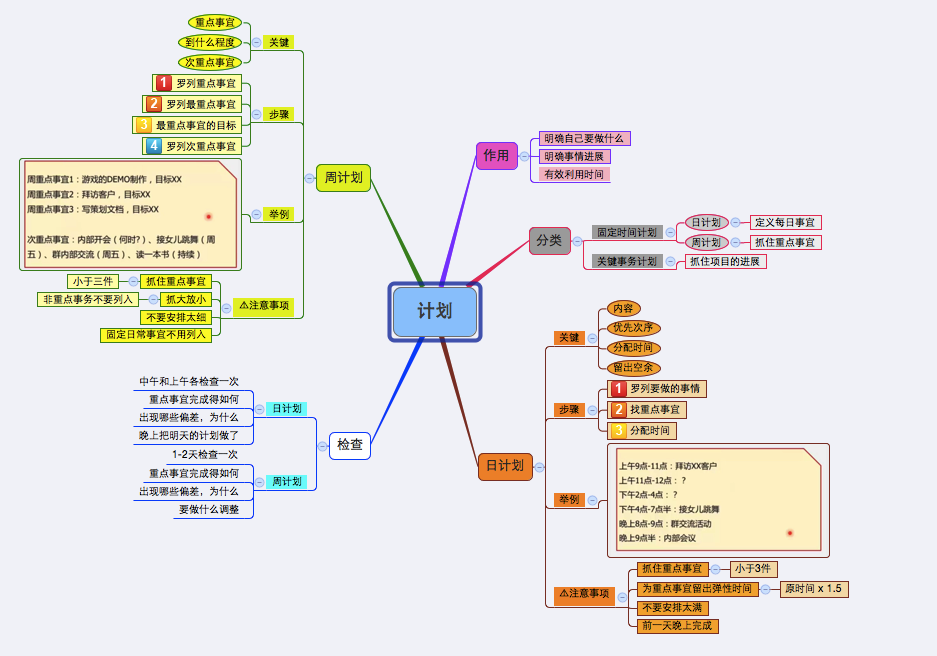This screenshot has height=656, width=937.
Task: Click the orange number 2 icon beside 找重点事宜
Action: [x=618, y=410]
